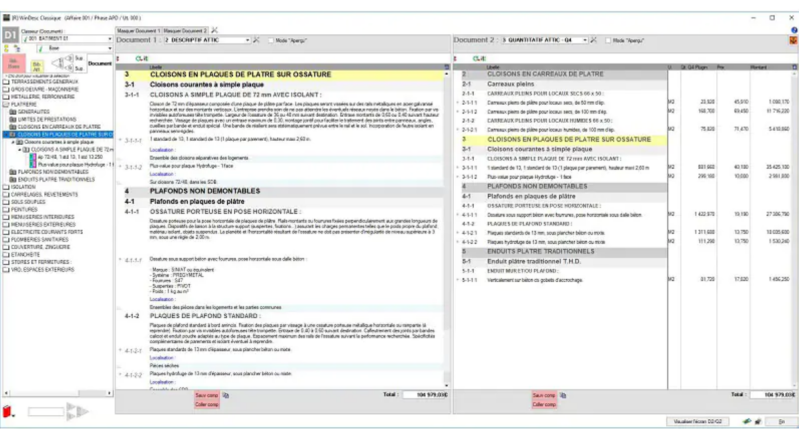This screenshot has height=429, width=799.
Task: Click the Document 2 vertical scrollbar
Action: coord(794,229)
